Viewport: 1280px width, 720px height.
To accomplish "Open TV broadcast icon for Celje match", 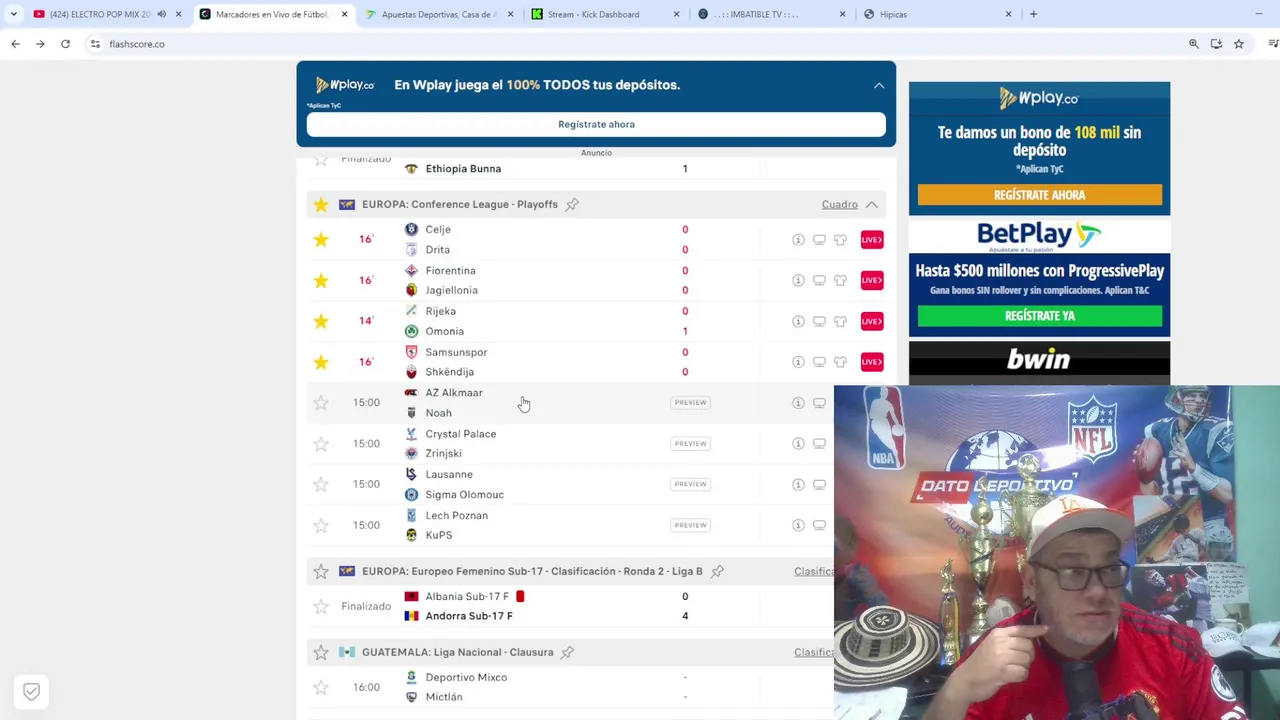I will point(819,240).
